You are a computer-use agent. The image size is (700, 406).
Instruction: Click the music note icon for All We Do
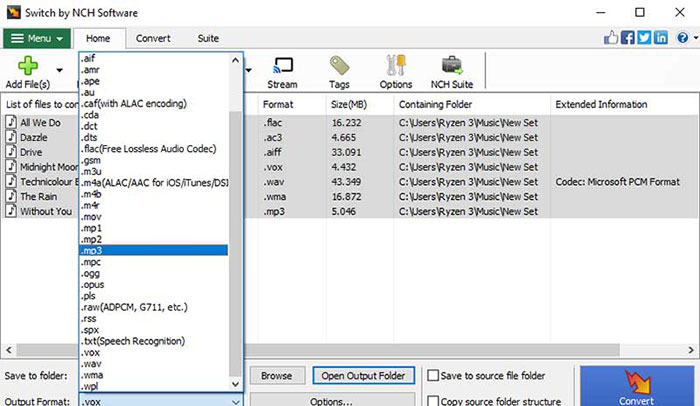(11, 122)
